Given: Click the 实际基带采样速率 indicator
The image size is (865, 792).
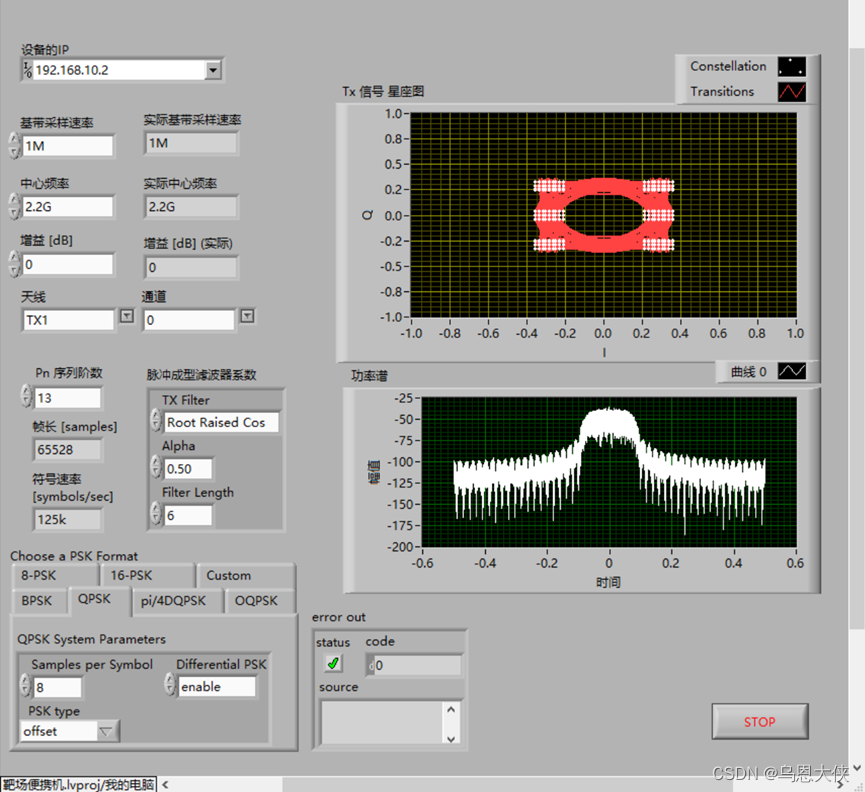Looking at the screenshot, I should coord(190,143).
